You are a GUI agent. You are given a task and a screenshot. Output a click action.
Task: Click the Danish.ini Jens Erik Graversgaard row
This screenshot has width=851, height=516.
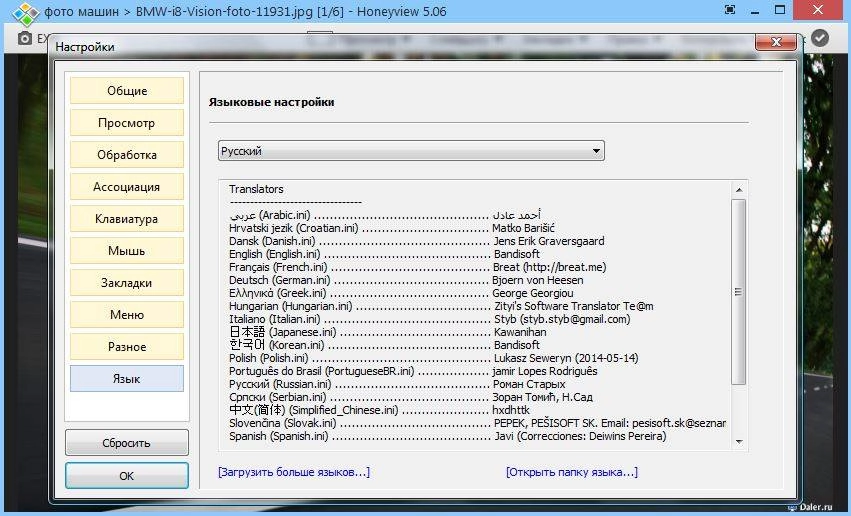416,241
